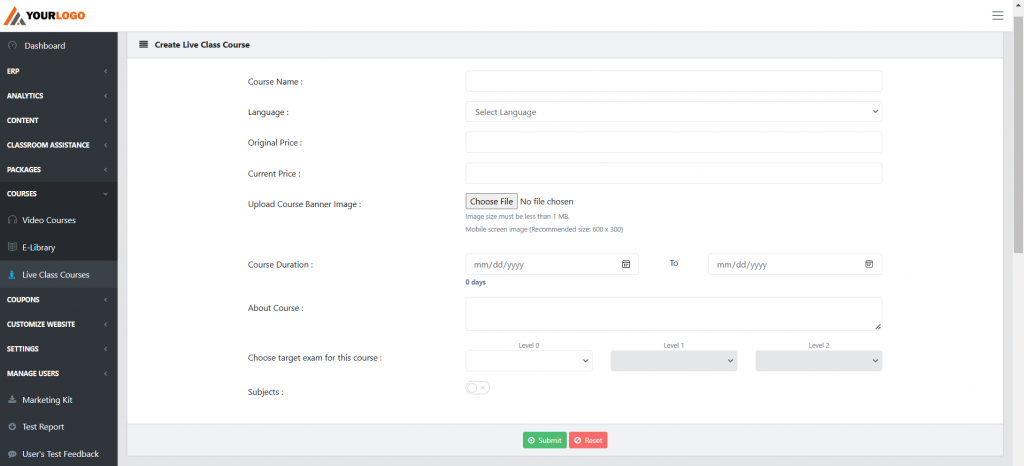Click the course start date field
Viewport: 1024px width, 466px height.
[x=552, y=264]
